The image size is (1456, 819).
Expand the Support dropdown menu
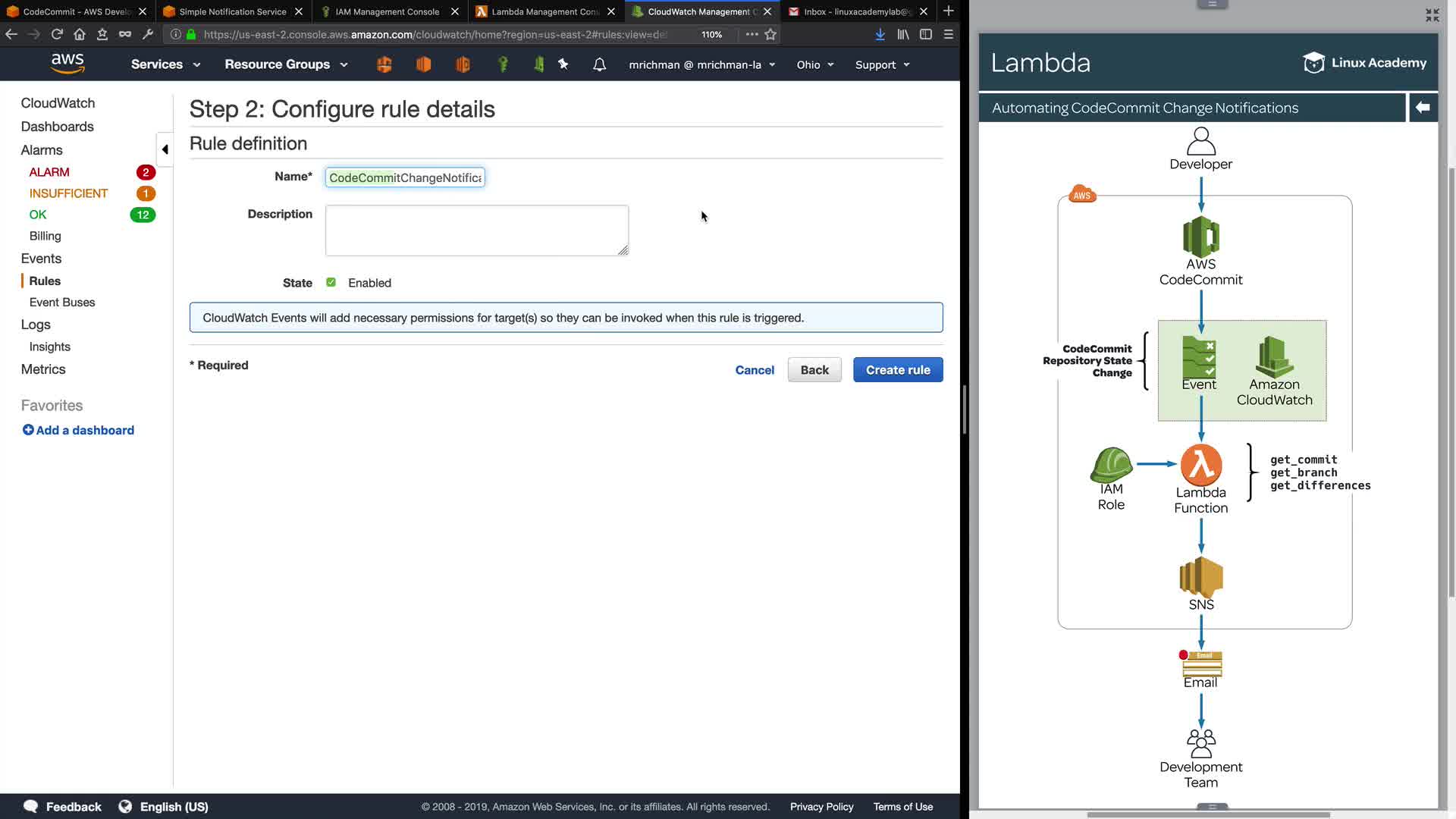[x=882, y=64]
